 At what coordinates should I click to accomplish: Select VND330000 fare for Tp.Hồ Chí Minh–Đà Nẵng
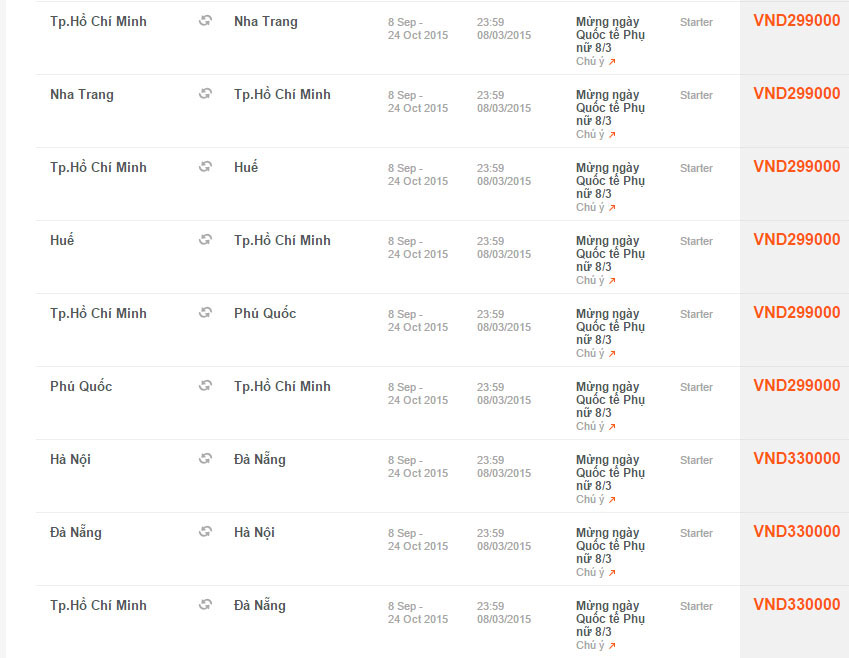796,604
